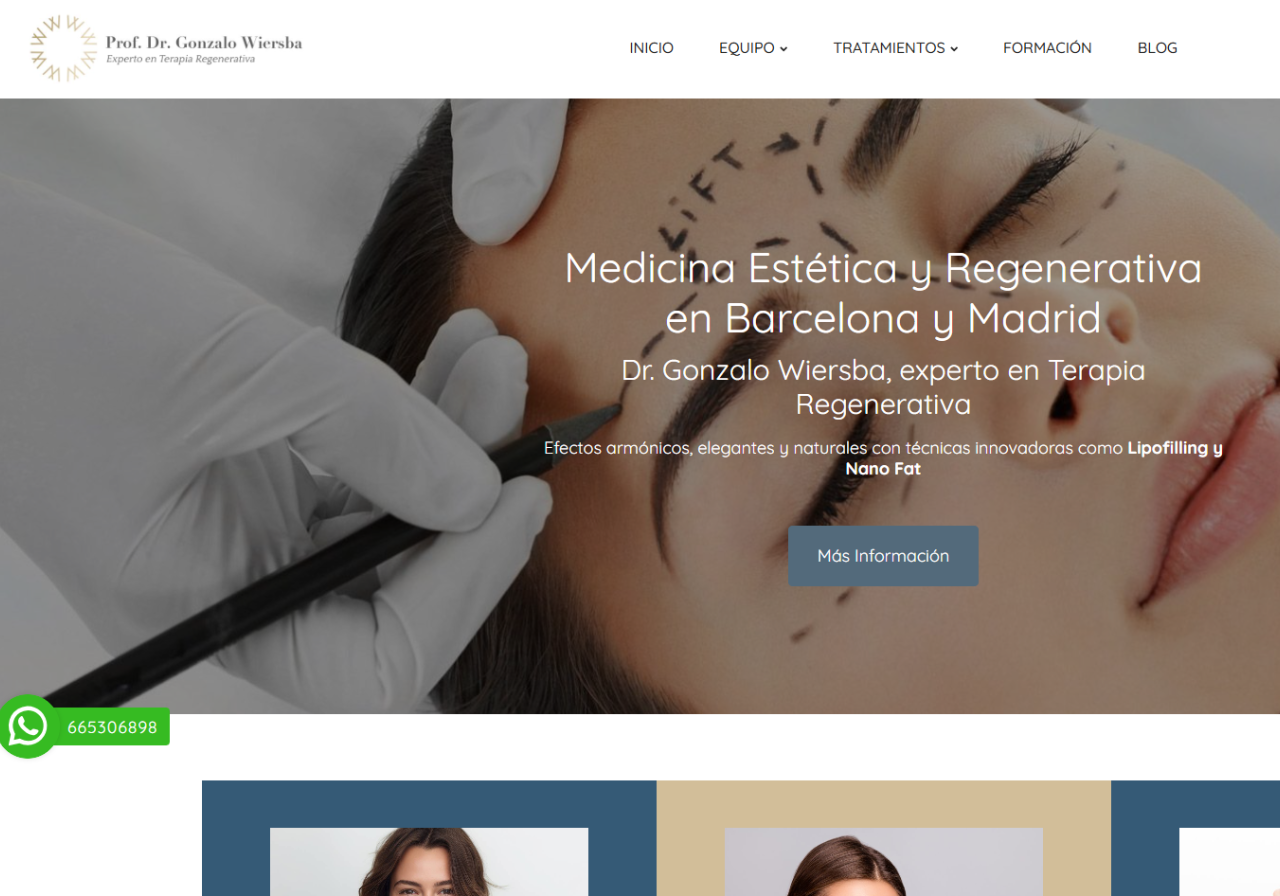
Task: Click the Lipofilling y Nano Fat bold text
Action: tap(1034, 458)
